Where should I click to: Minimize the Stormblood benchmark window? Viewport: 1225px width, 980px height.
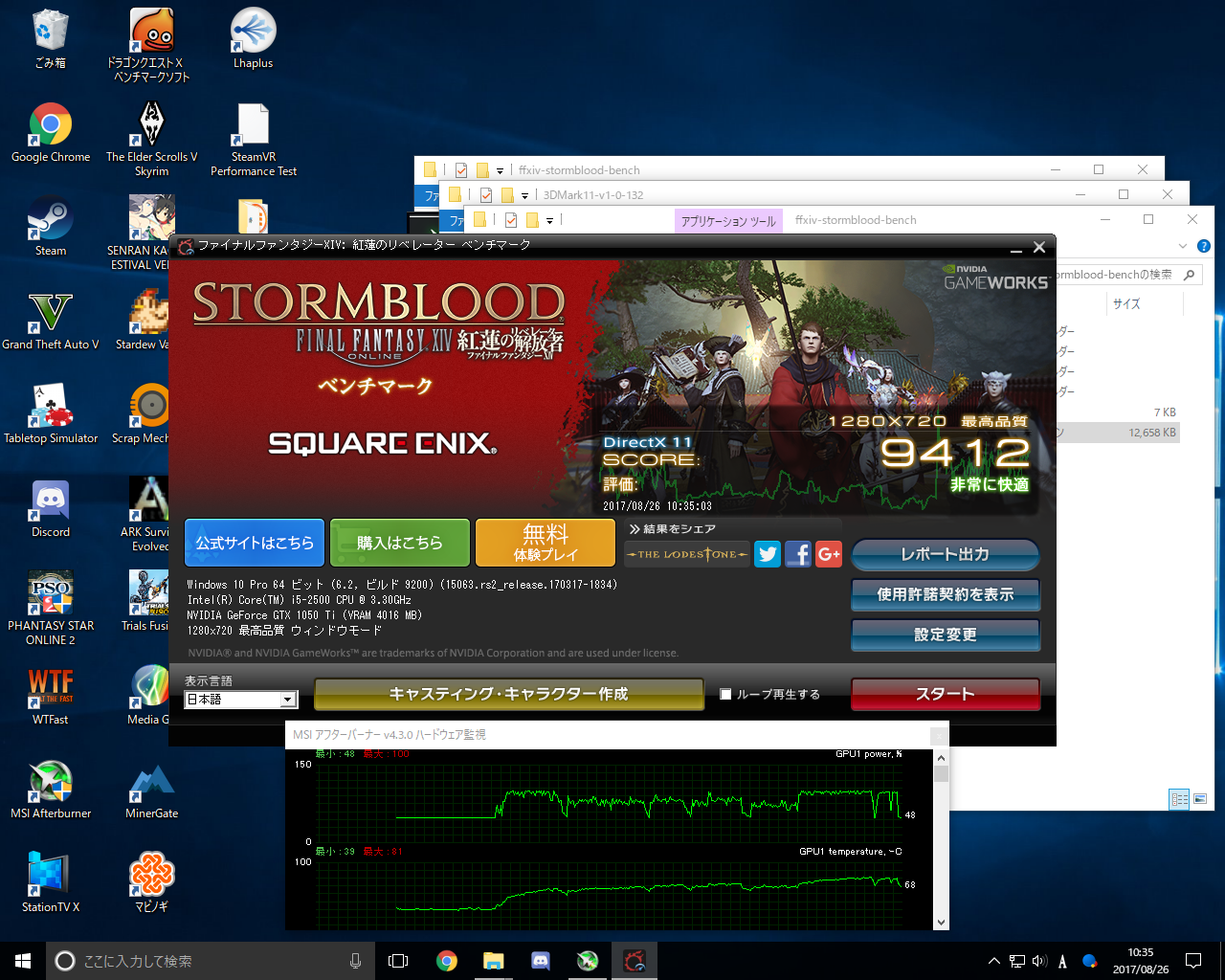click(x=1016, y=248)
